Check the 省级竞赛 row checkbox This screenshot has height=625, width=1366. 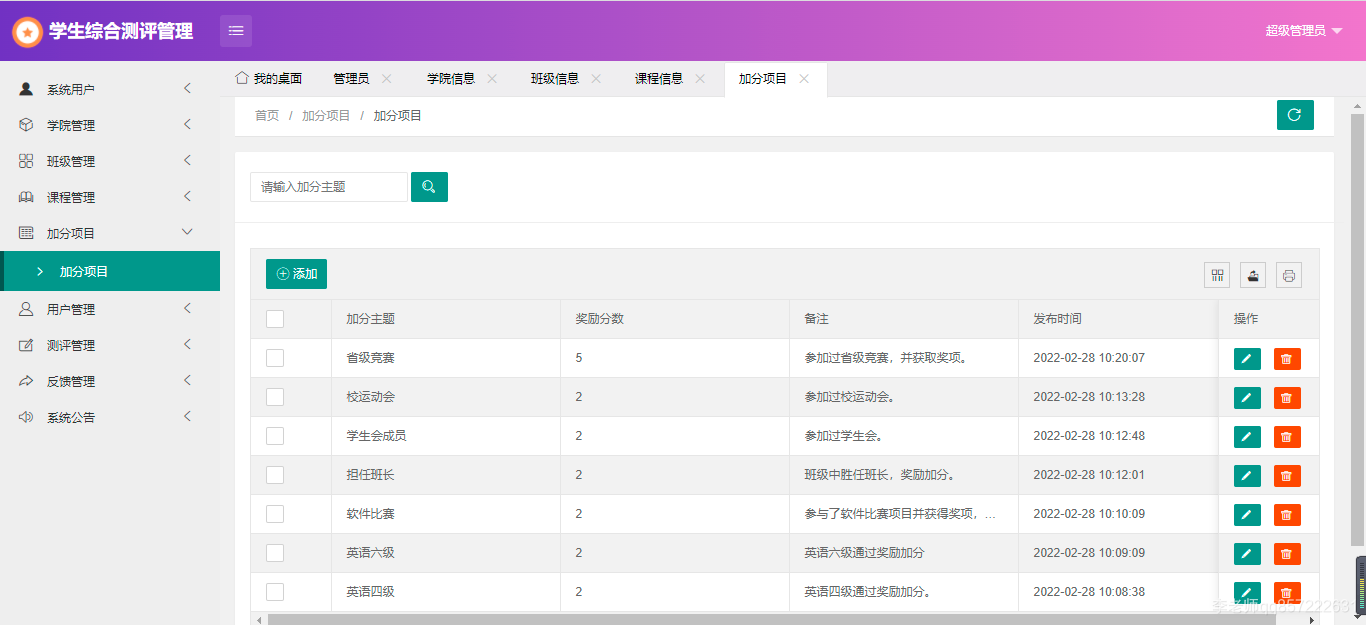click(x=275, y=358)
